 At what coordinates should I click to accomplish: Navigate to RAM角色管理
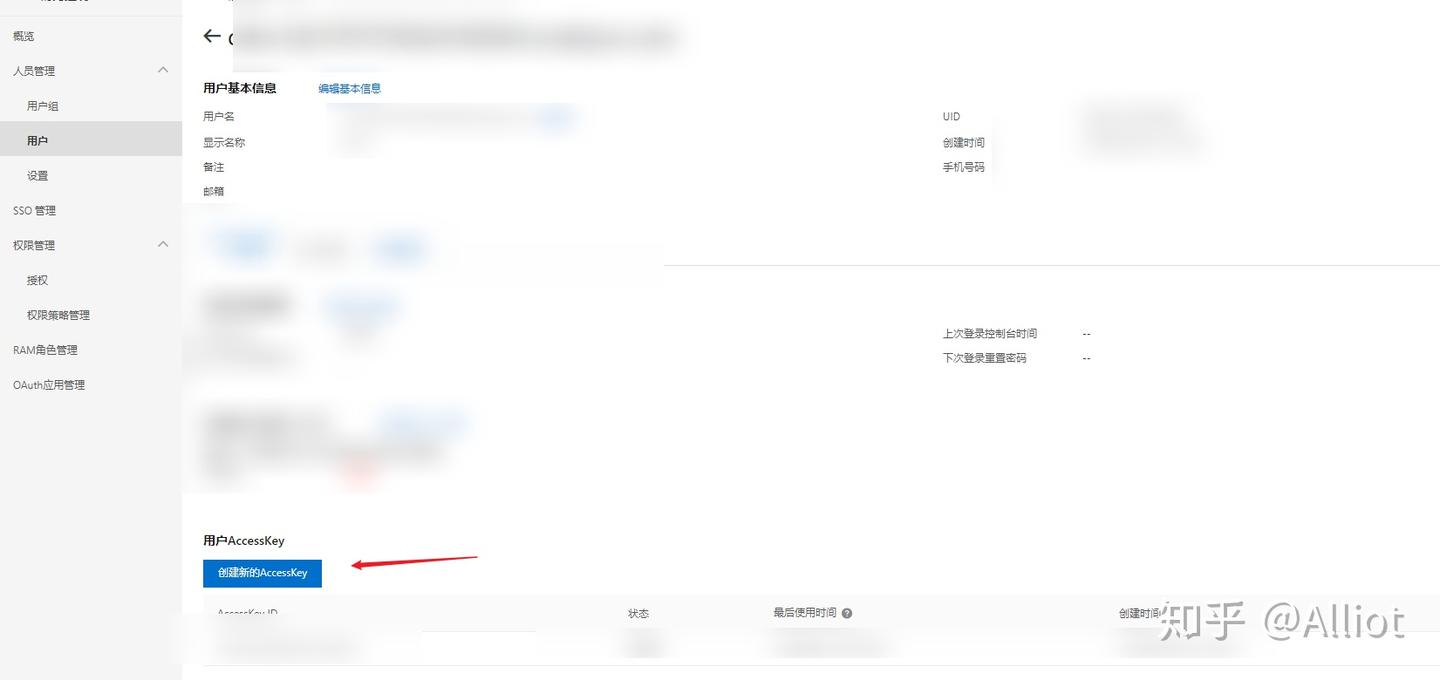[45, 350]
